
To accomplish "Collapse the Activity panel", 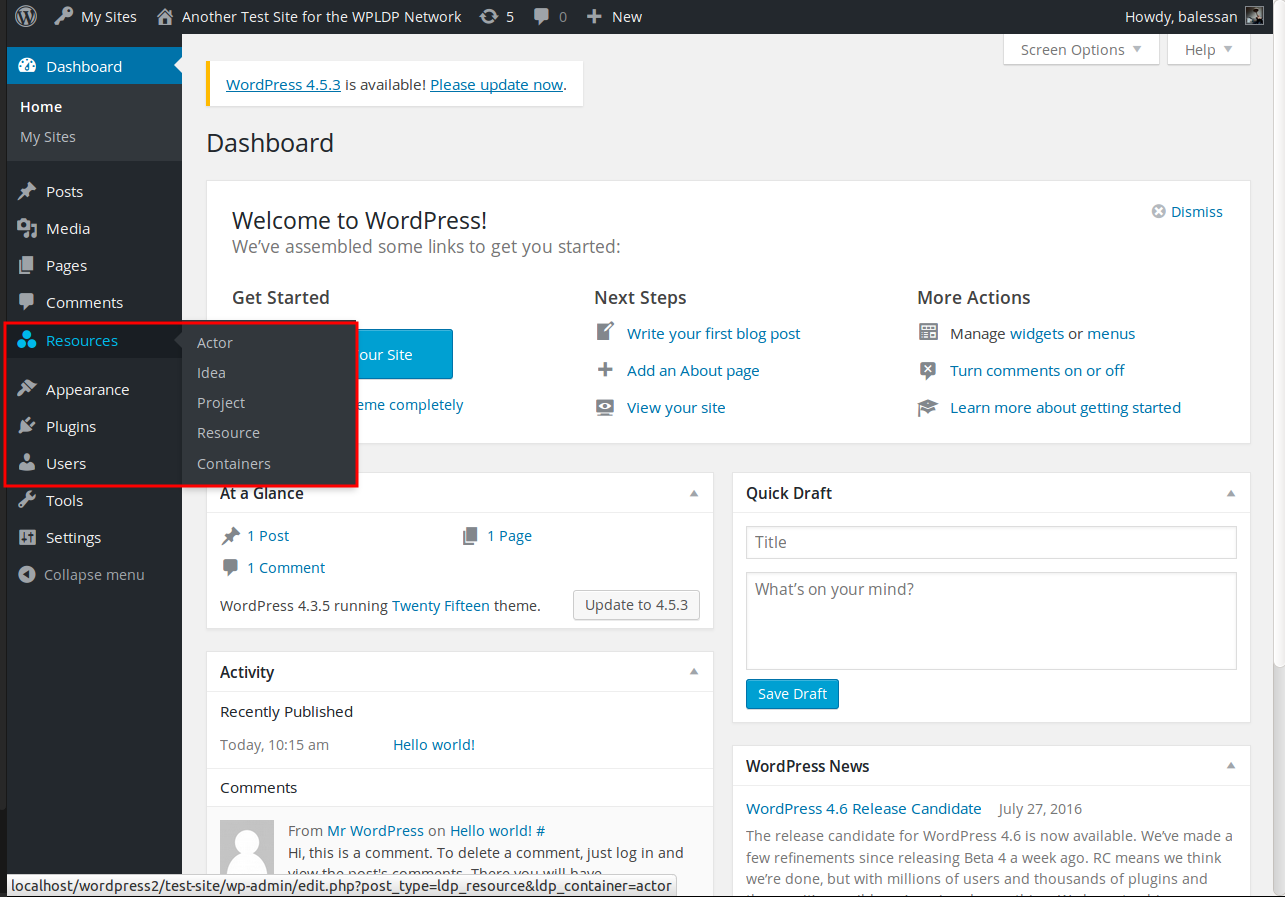I will tap(694, 672).
